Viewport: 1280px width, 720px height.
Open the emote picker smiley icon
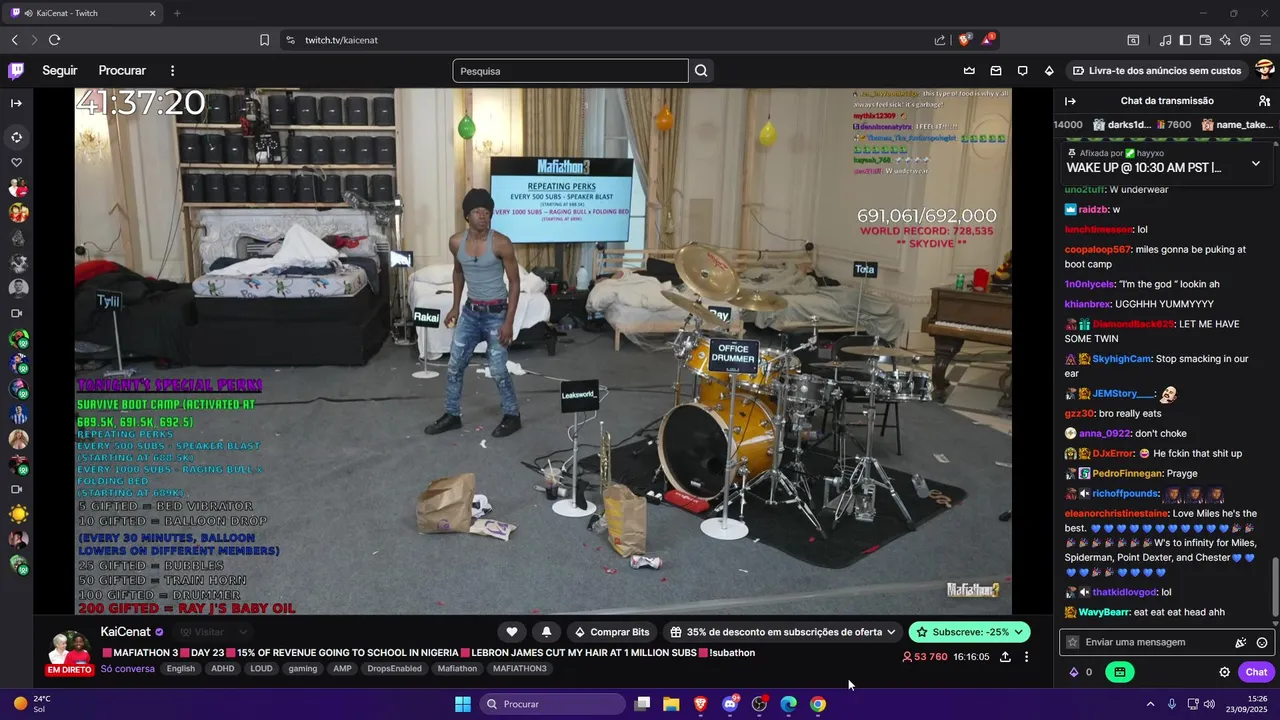point(1262,642)
